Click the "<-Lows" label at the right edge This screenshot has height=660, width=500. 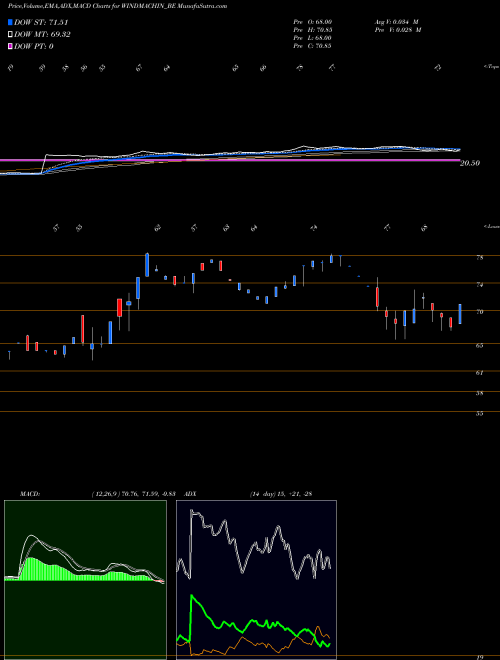point(492,226)
